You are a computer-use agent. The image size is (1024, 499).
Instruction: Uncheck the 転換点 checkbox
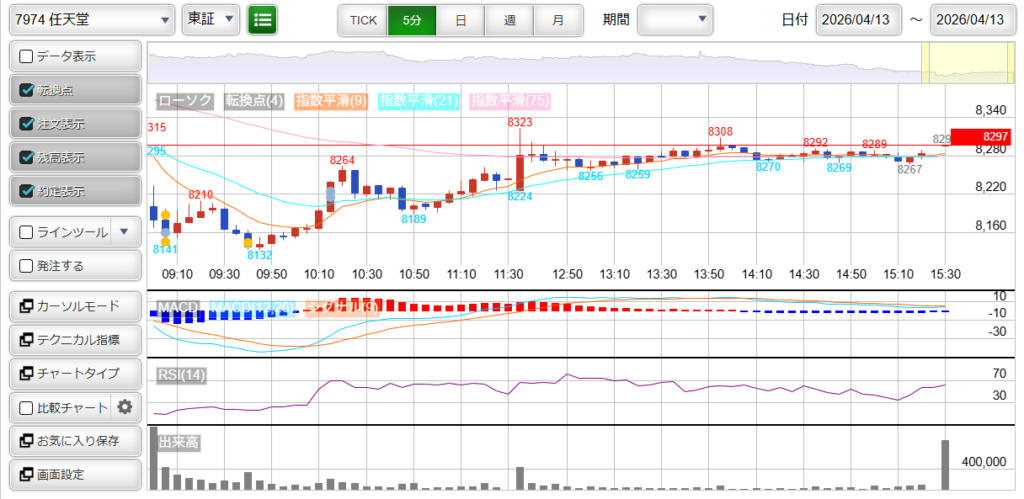coord(26,90)
